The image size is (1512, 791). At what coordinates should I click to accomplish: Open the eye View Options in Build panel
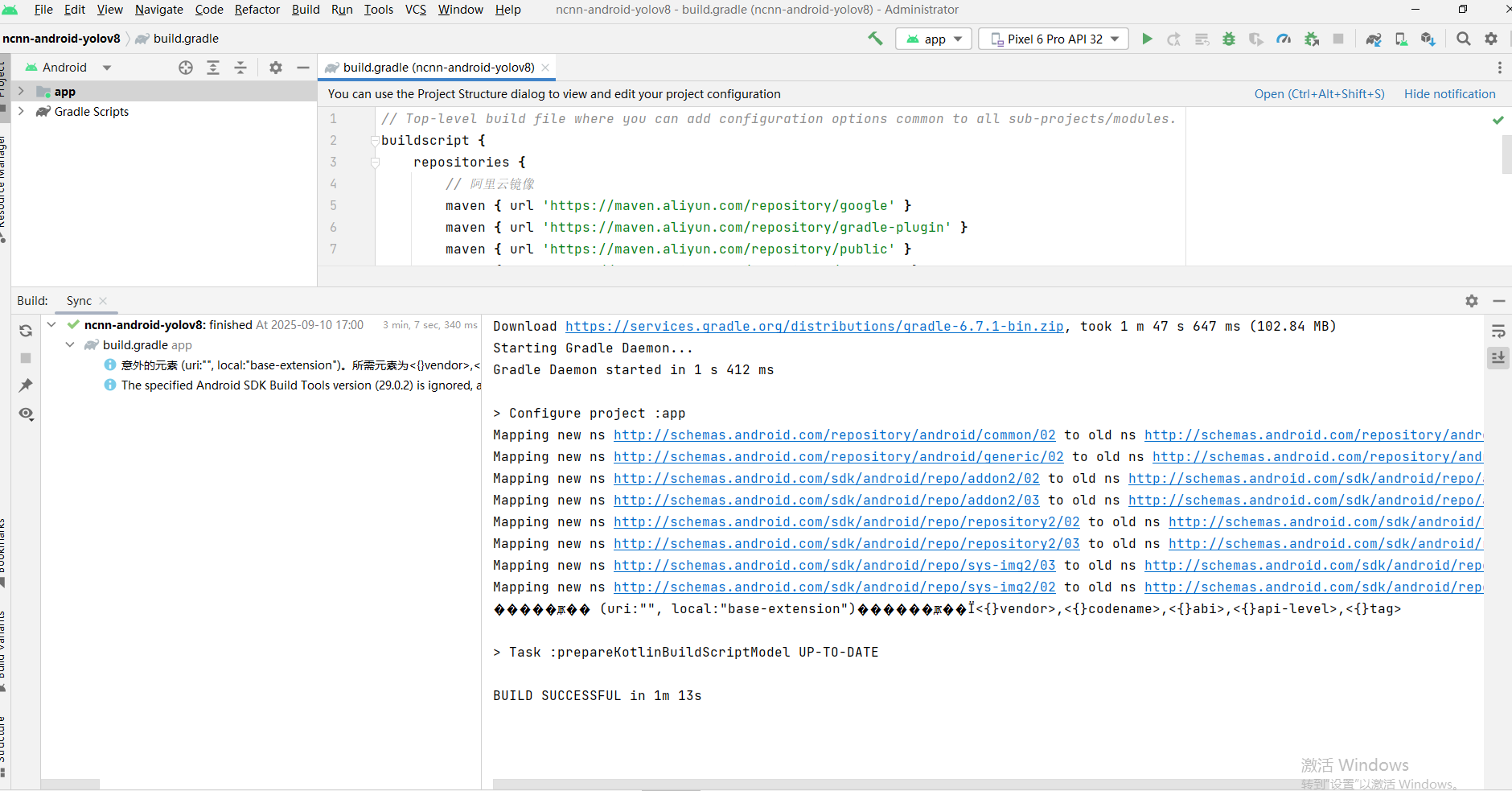point(26,414)
